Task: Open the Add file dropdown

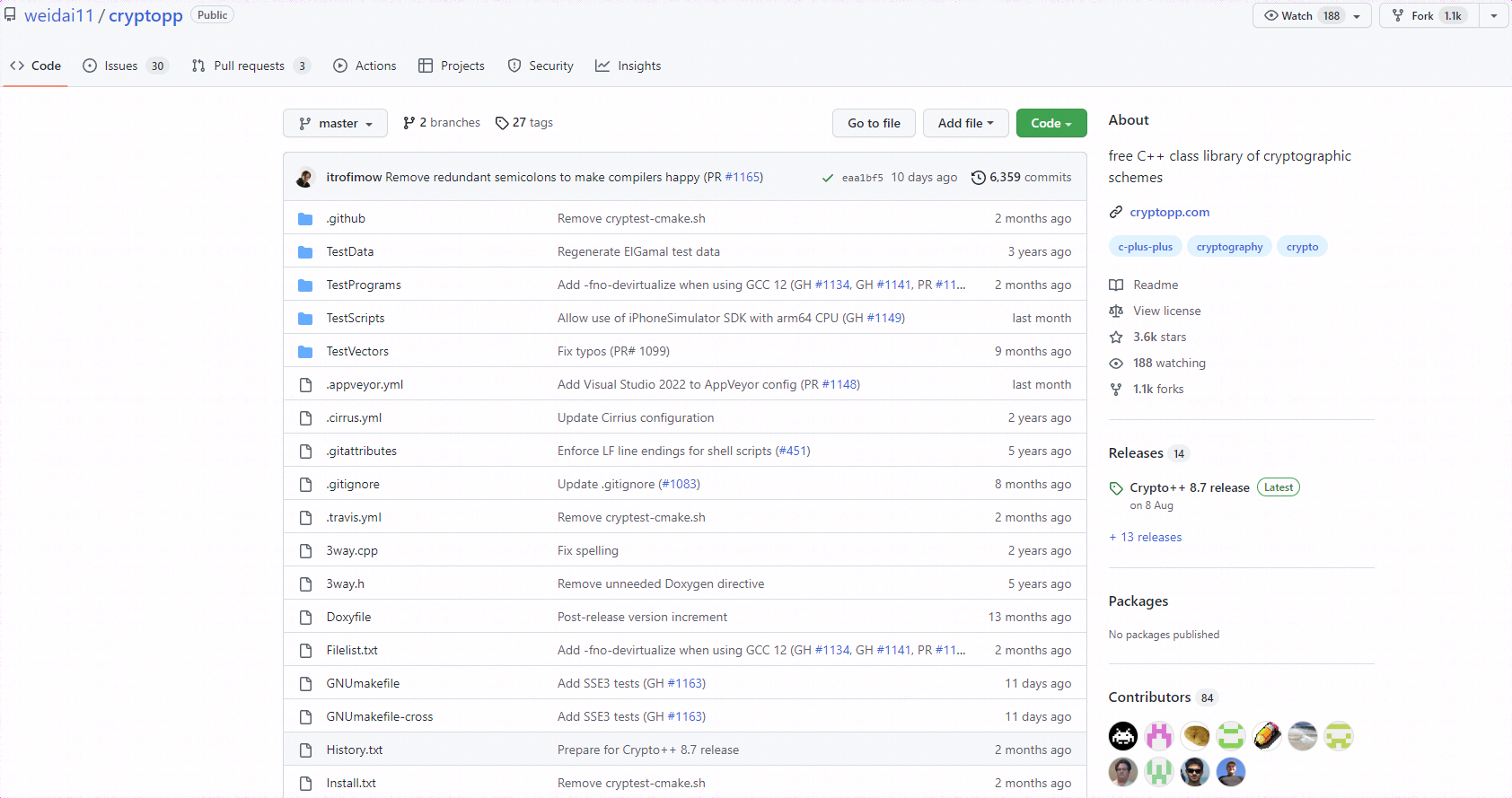Action: point(966,123)
